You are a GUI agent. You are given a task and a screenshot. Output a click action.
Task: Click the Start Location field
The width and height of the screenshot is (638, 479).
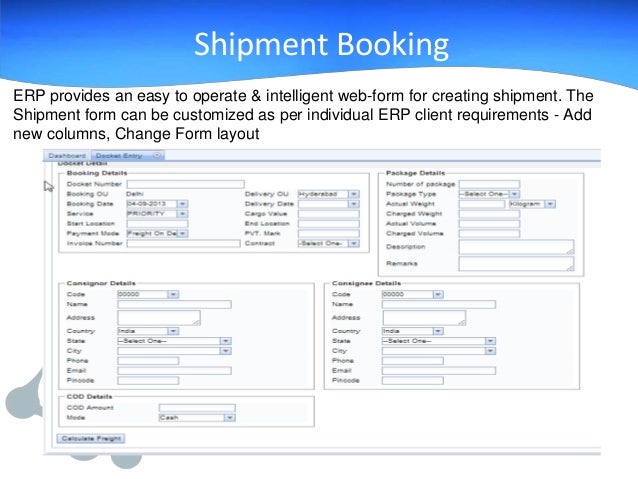click(157, 223)
